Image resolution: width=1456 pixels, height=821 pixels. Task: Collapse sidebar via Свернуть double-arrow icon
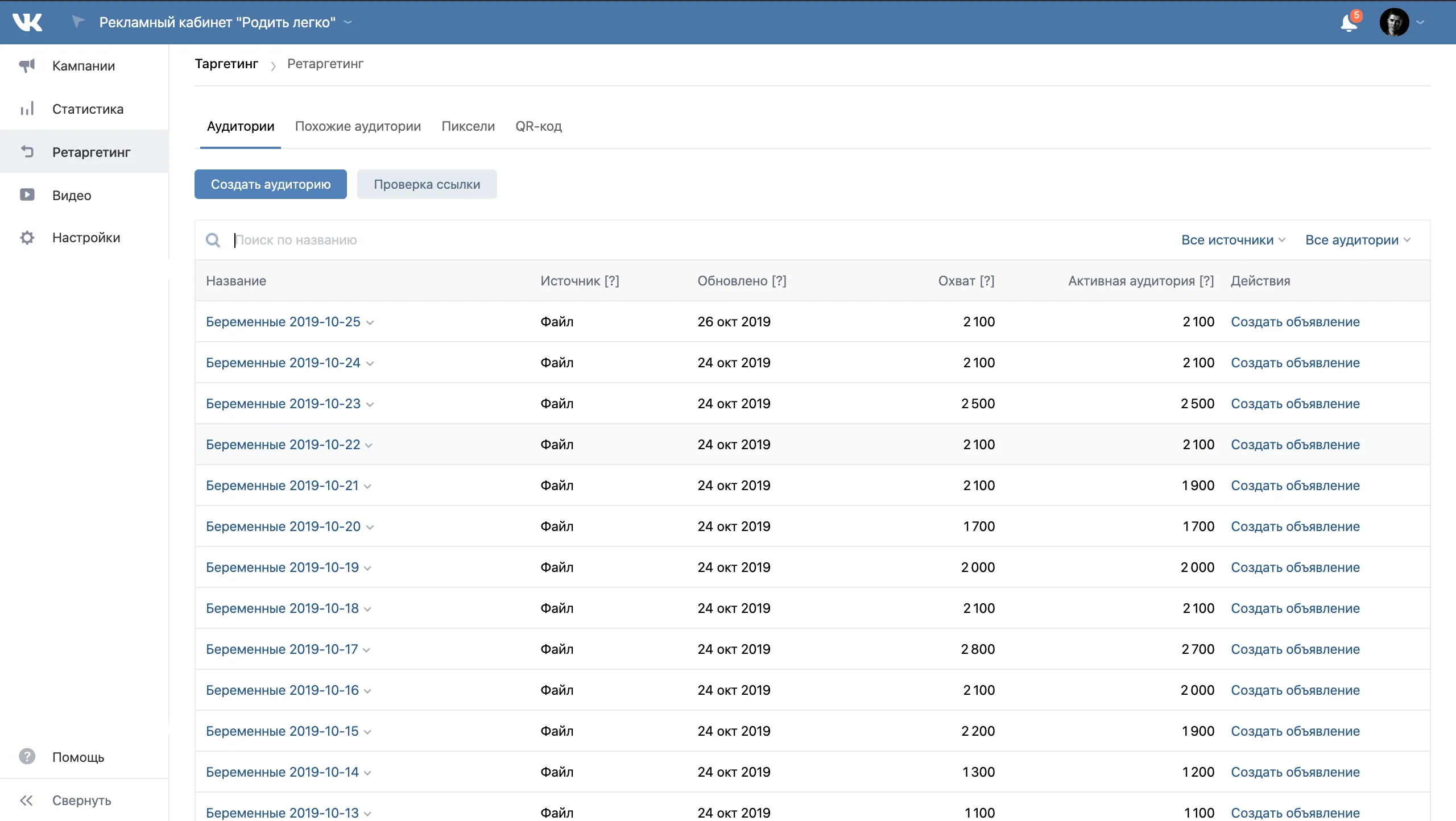(26, 800)
